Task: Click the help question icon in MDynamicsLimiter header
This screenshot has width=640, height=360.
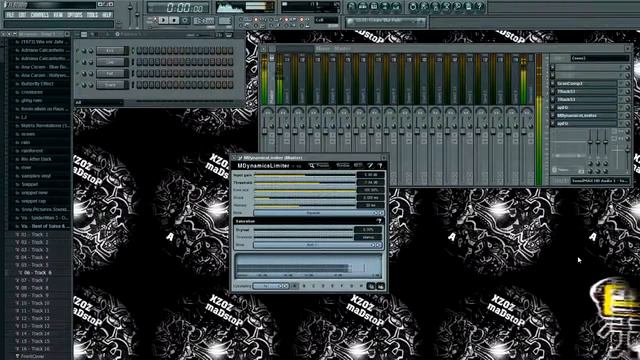Action: click(x=380, y=165)
